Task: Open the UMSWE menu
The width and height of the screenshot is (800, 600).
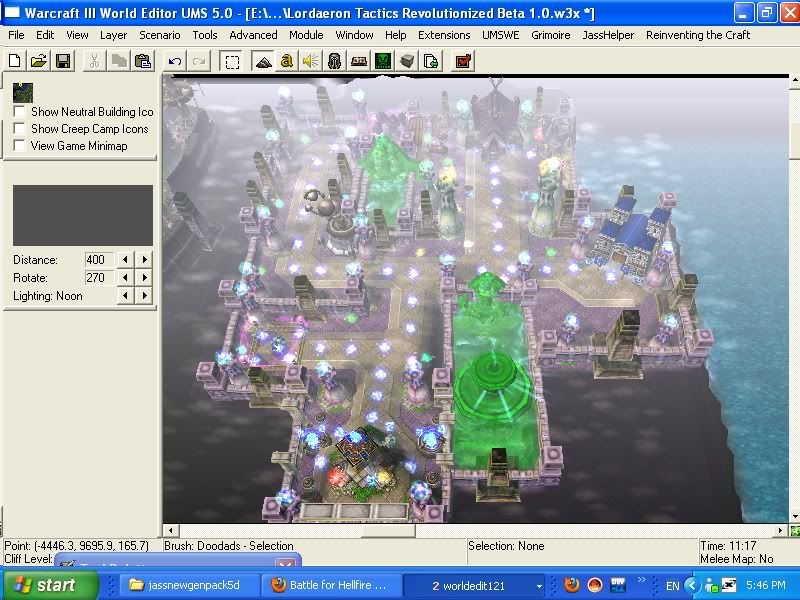Action: pyautogui.click(x=501, y=35)
